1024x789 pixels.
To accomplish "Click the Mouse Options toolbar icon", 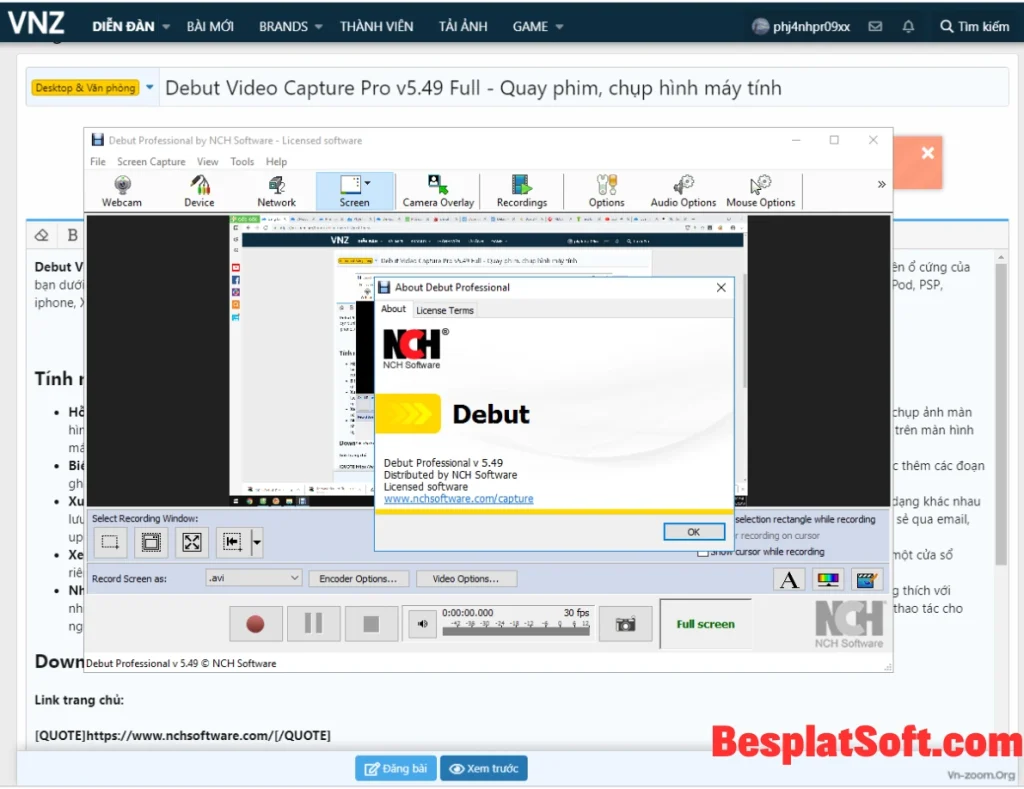I will [x=760, y=190].
